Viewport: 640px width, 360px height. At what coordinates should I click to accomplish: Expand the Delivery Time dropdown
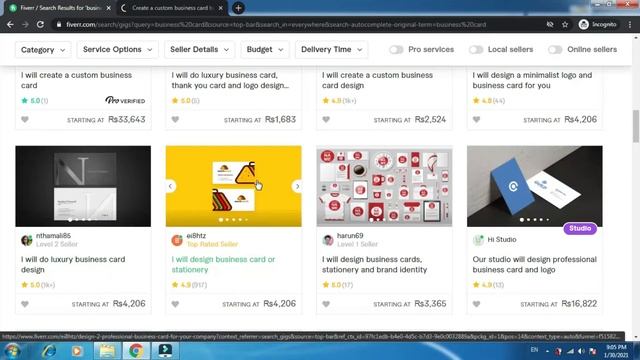[331, 50]
